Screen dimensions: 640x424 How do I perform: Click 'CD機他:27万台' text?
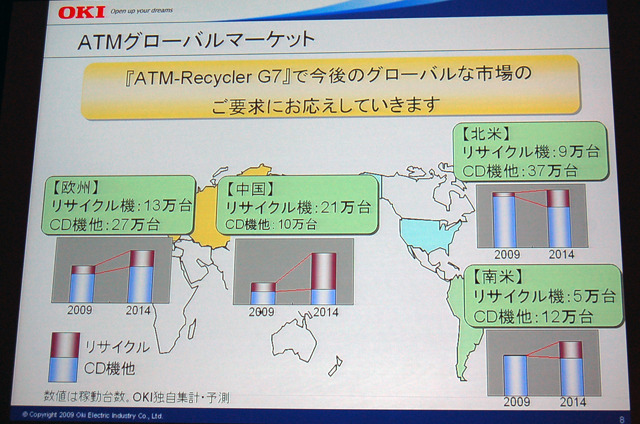point(105,225)
